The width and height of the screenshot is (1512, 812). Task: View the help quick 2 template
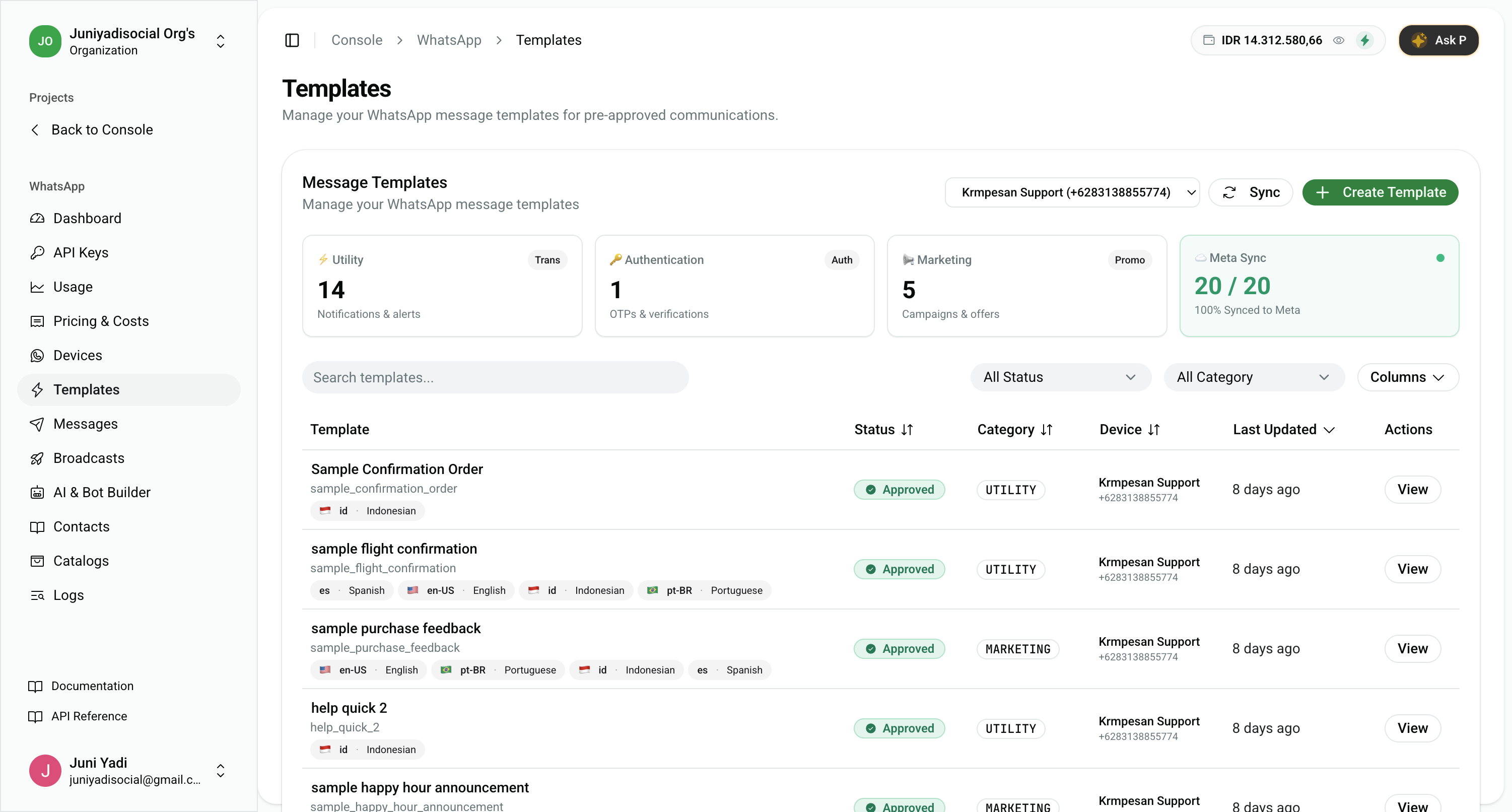pos(1412,728)
